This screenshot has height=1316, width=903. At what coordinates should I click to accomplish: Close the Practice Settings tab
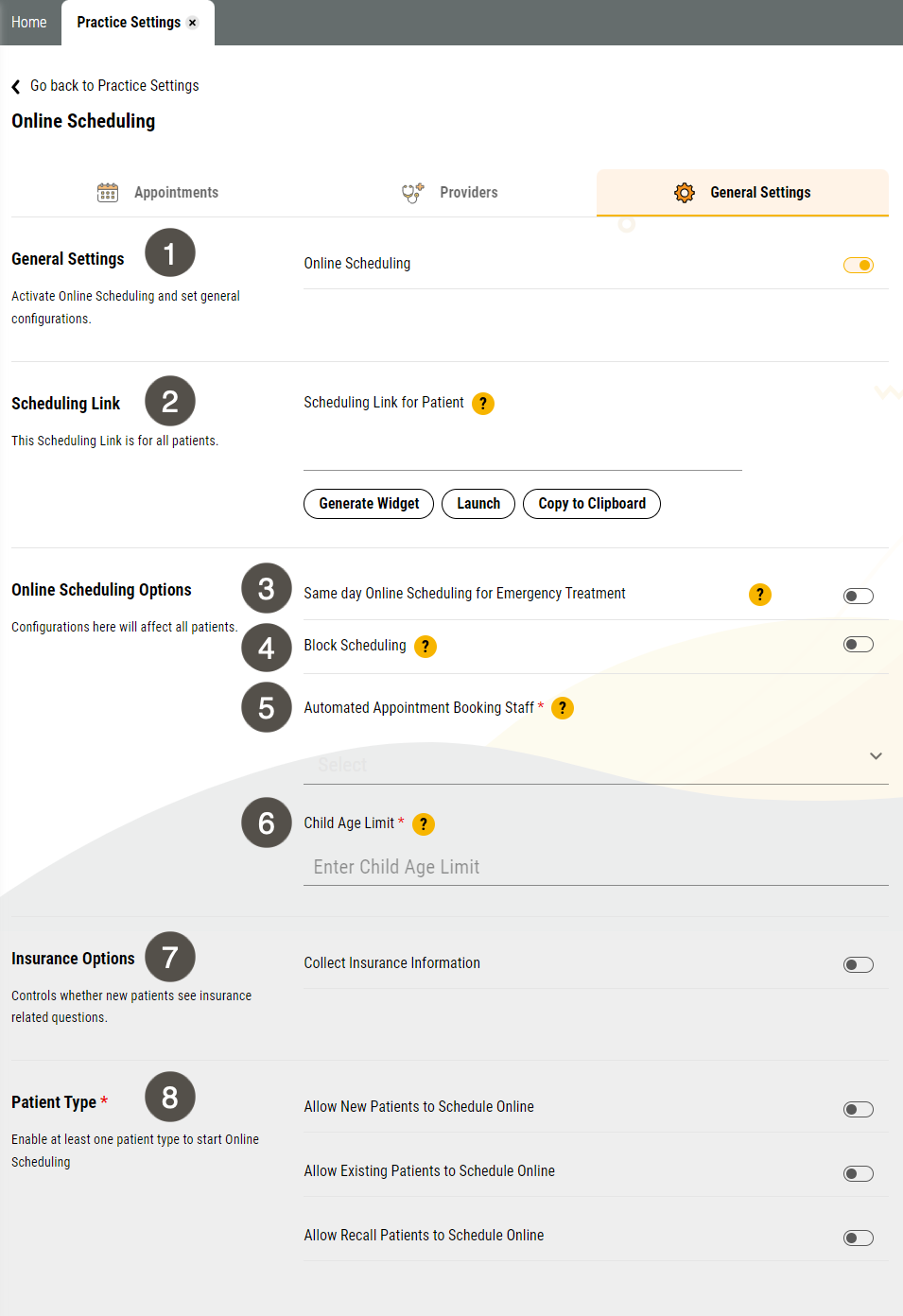193,23
